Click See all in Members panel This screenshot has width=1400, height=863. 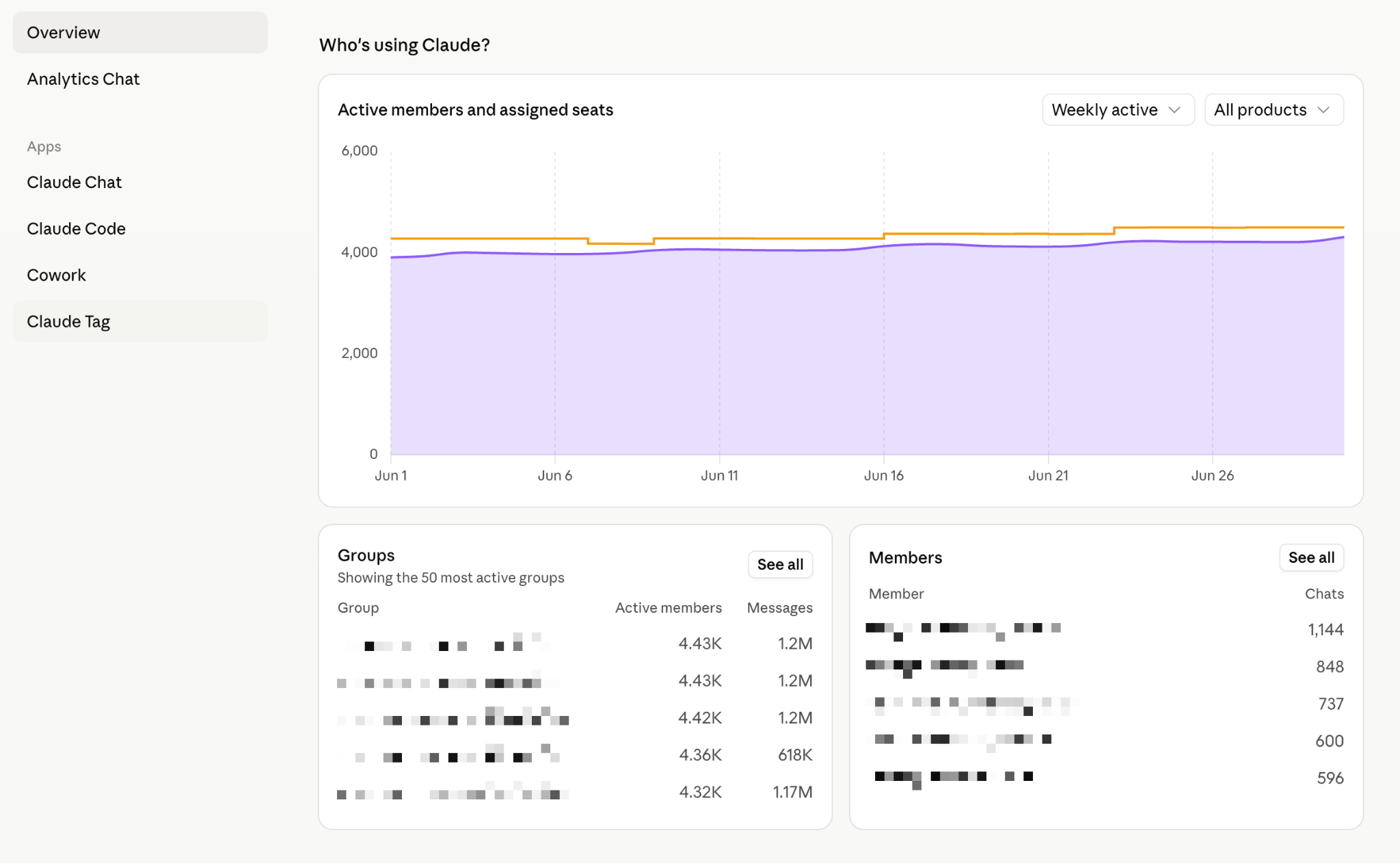[1311, 557]
